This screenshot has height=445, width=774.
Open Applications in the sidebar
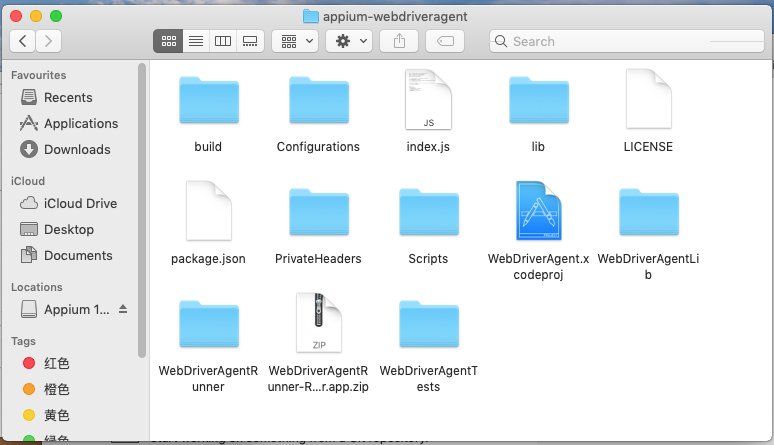pyautogui.click(x=68, y=123)
